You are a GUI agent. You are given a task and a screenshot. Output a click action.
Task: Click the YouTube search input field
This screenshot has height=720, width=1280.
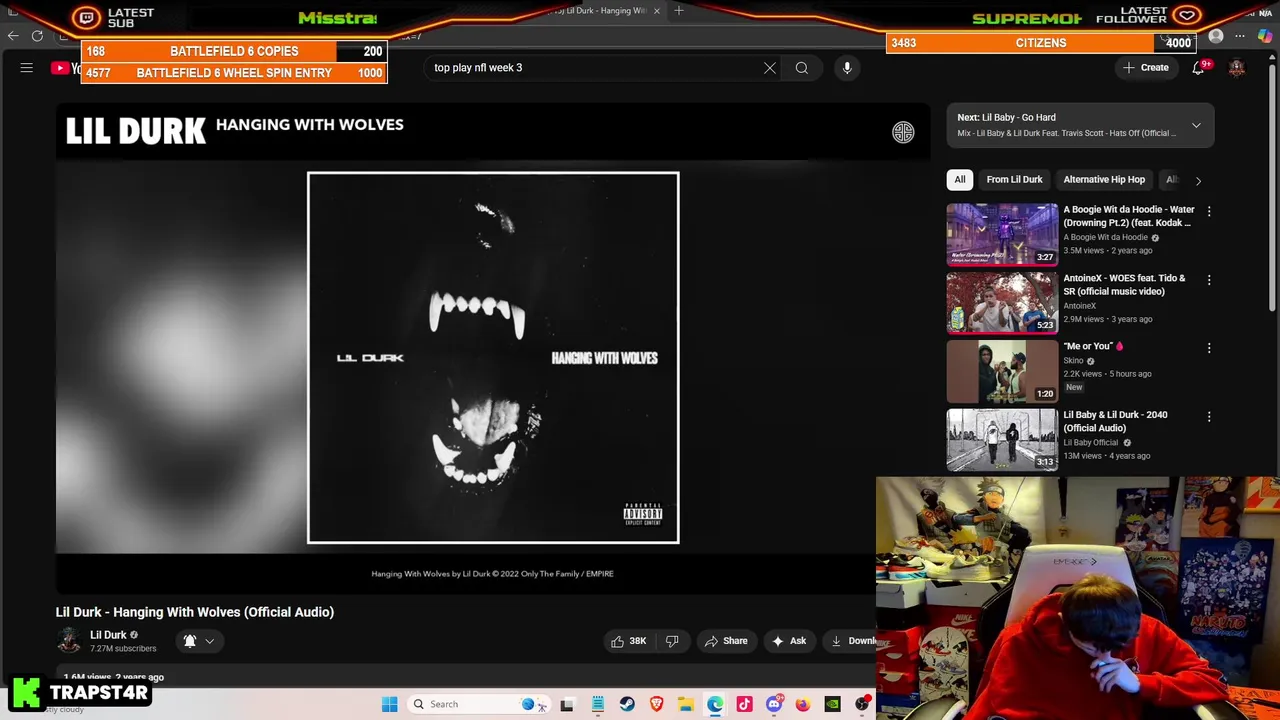tap(594, 68)
